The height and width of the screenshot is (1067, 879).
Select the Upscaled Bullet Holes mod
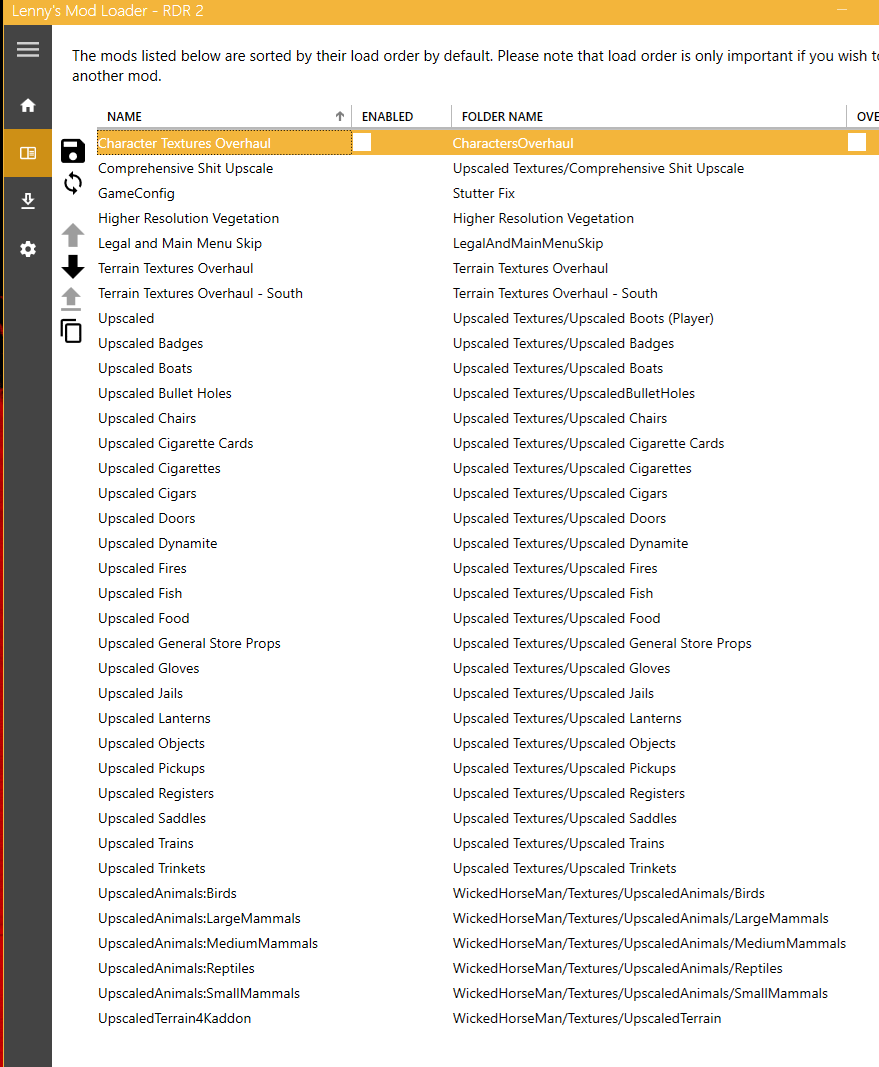164,393
